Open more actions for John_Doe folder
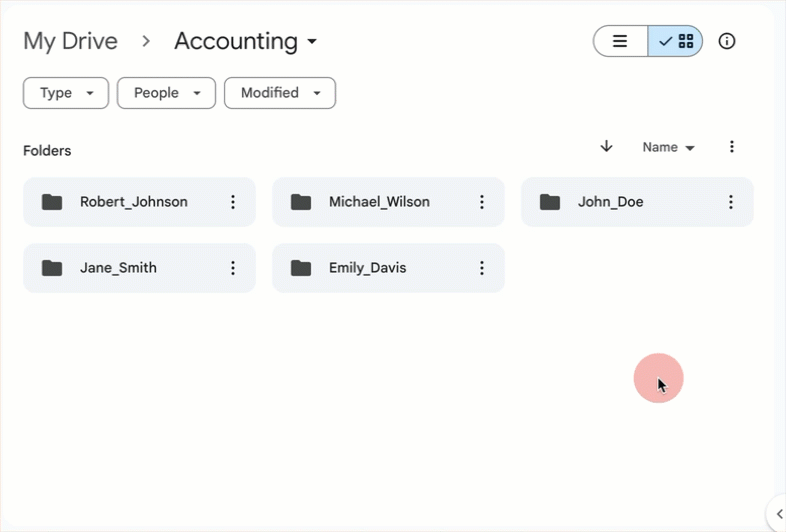 click(731, 202)
